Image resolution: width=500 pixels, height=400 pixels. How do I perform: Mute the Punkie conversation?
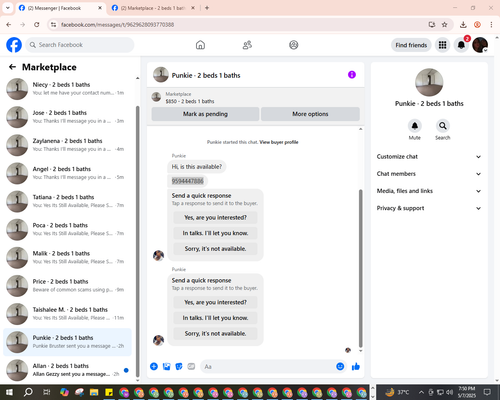click(415, 126)
